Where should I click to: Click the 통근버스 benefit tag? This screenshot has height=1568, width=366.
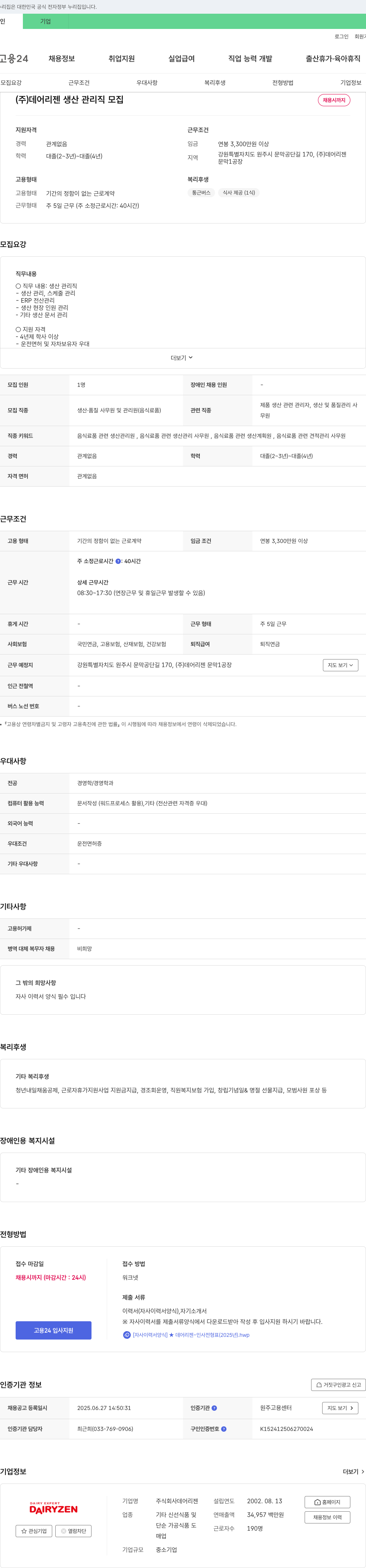[x=201, y=193]
